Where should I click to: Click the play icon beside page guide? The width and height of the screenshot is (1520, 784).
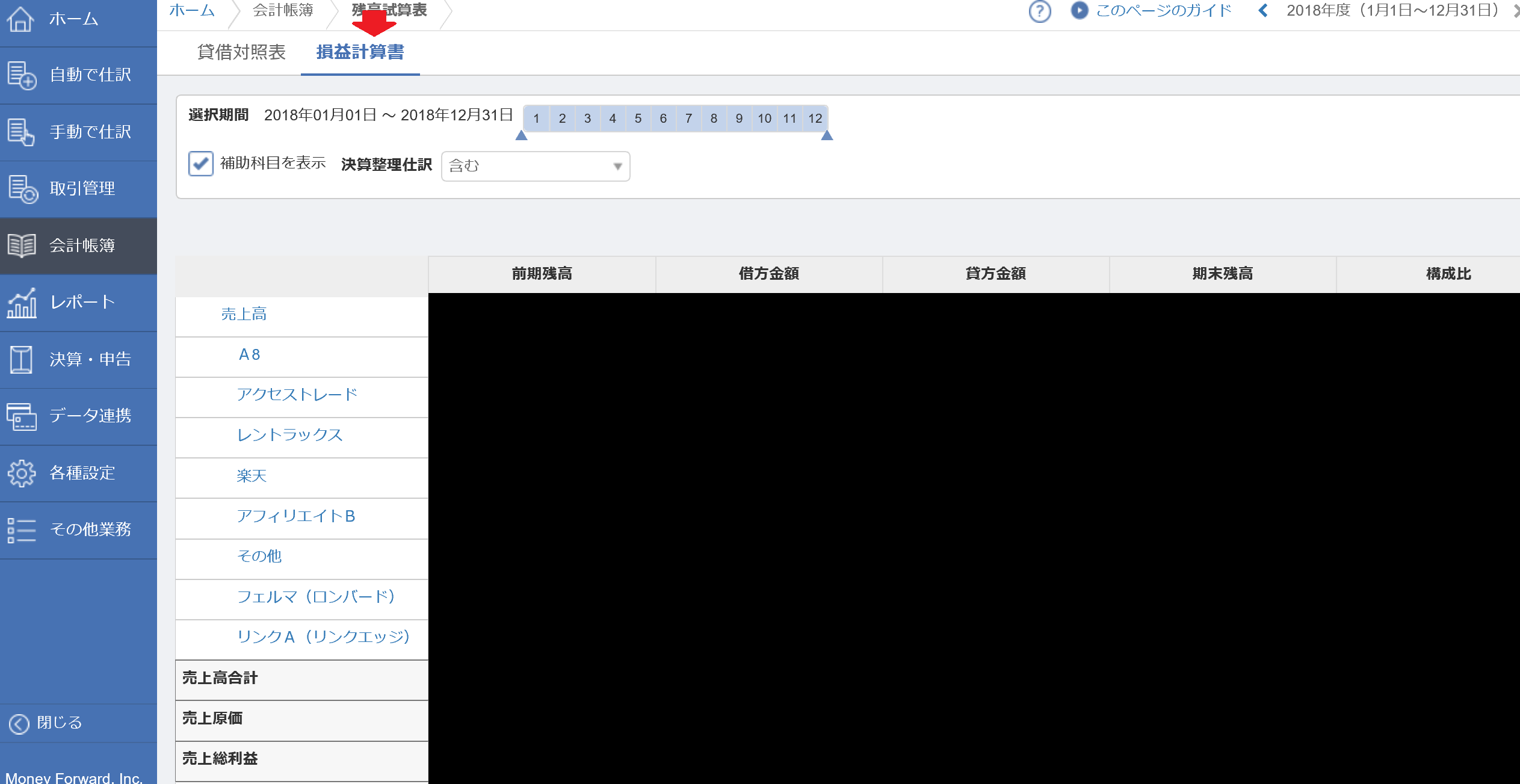click(x=1080, y=10)
